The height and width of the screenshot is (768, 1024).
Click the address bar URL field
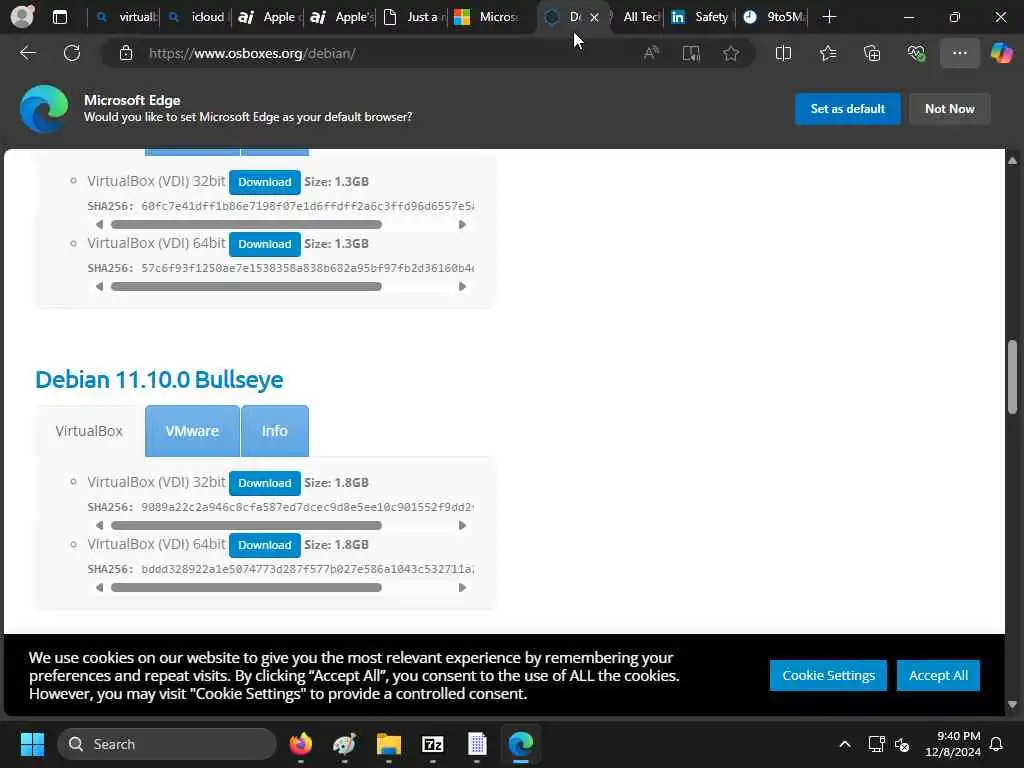392,54
